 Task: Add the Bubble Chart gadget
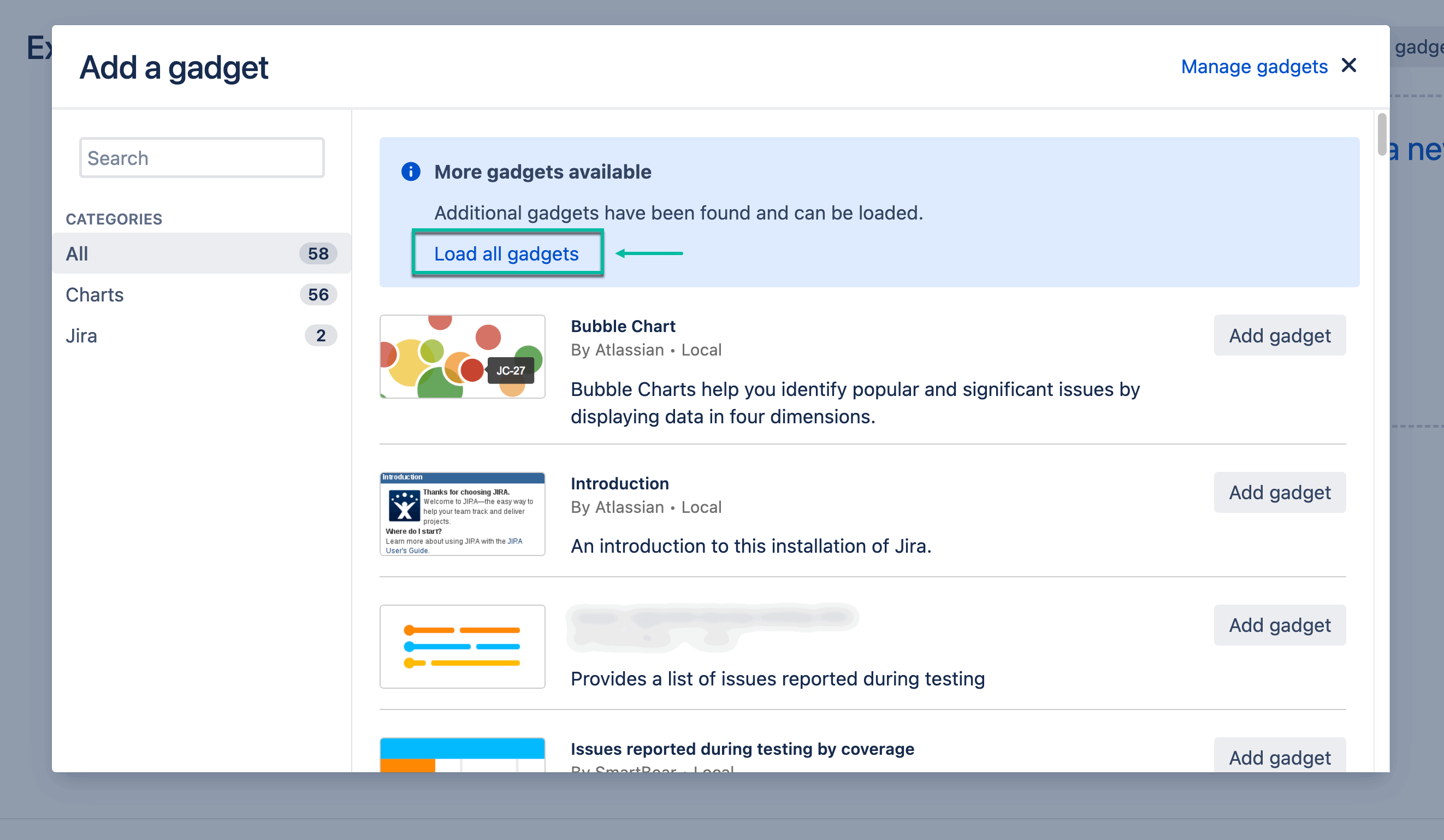click(x=1279, y=335)
